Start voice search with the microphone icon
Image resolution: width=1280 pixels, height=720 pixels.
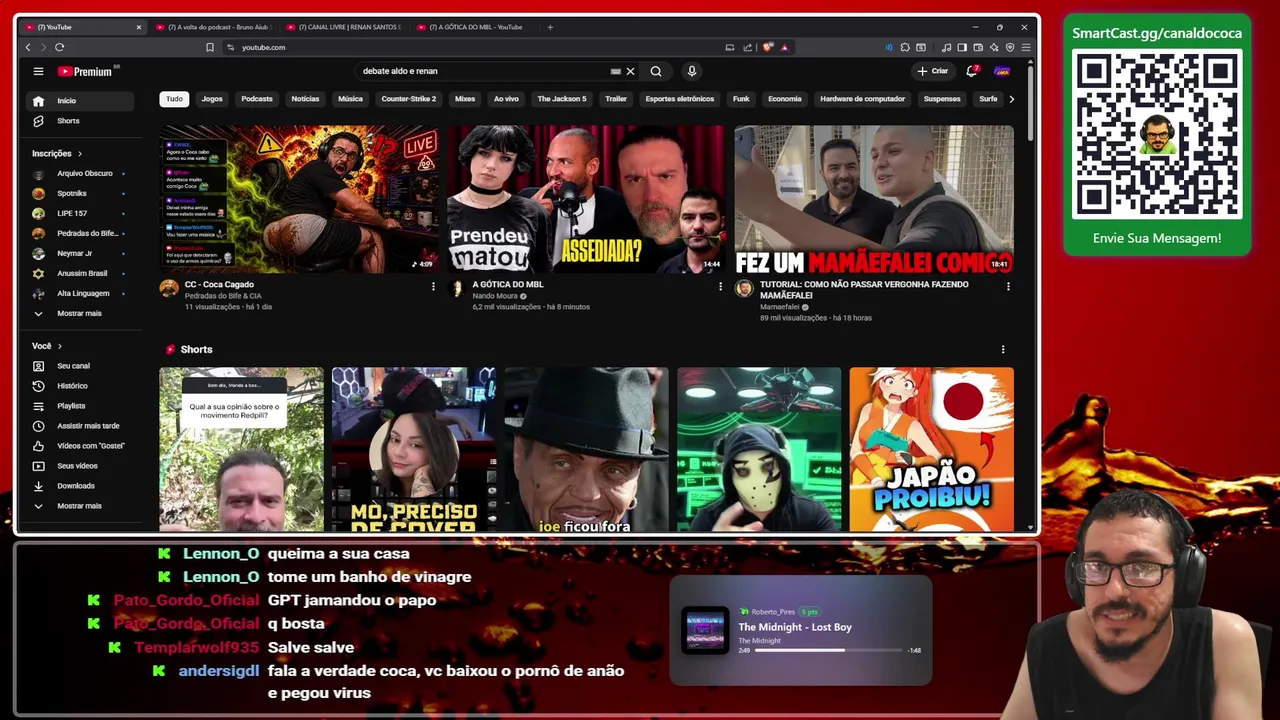pos(691,71)
